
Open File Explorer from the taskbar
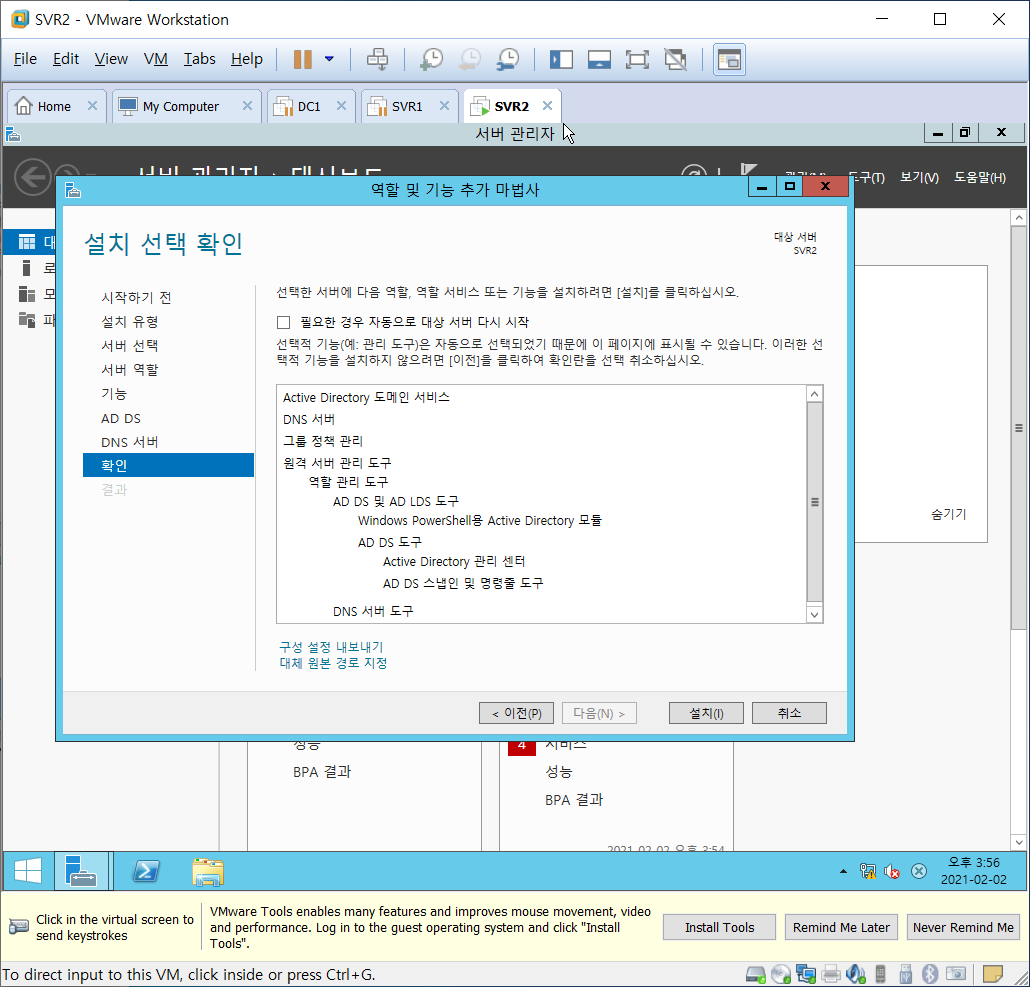[208, 871]
